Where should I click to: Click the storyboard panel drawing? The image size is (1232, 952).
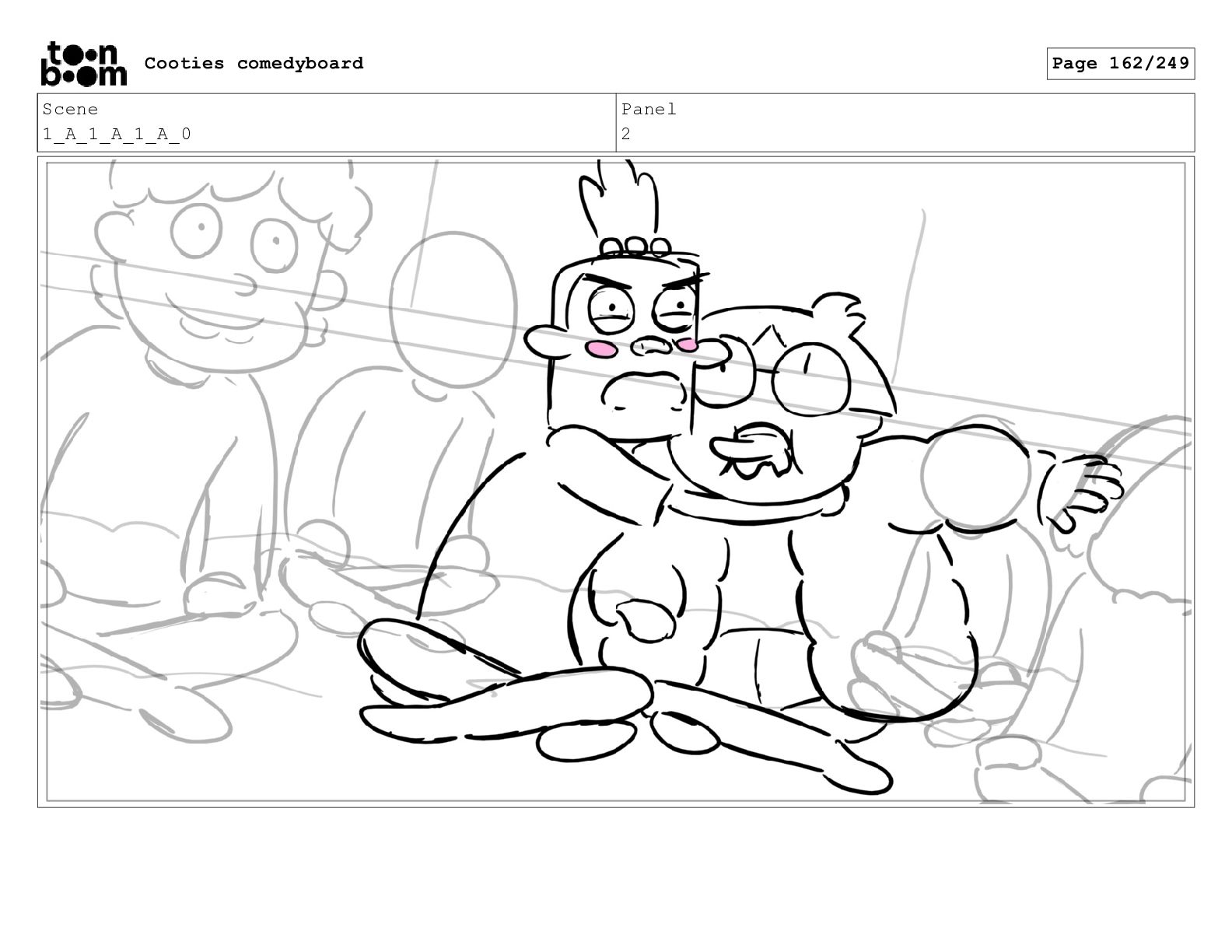click(x=616, y=481)
